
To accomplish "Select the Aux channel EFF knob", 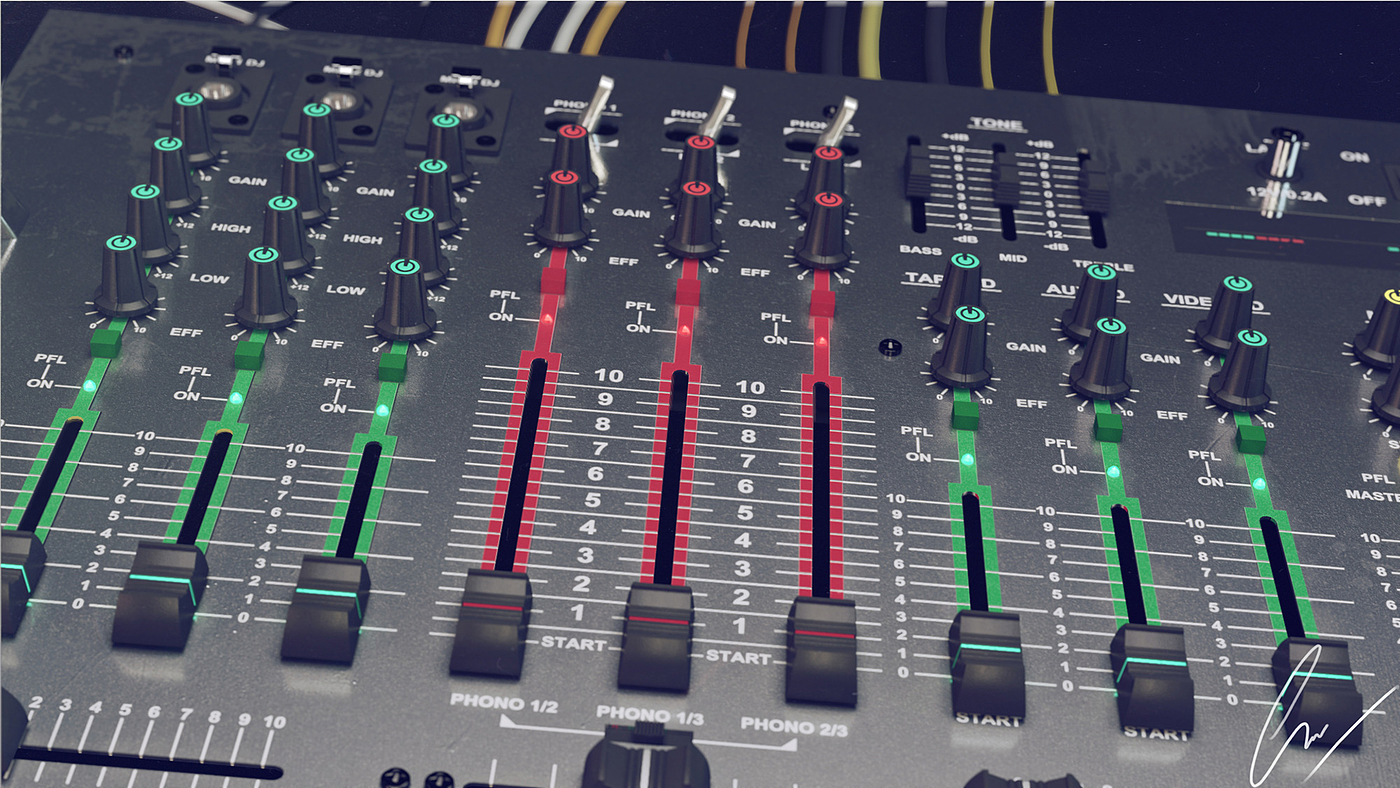I will [1102, 359].
